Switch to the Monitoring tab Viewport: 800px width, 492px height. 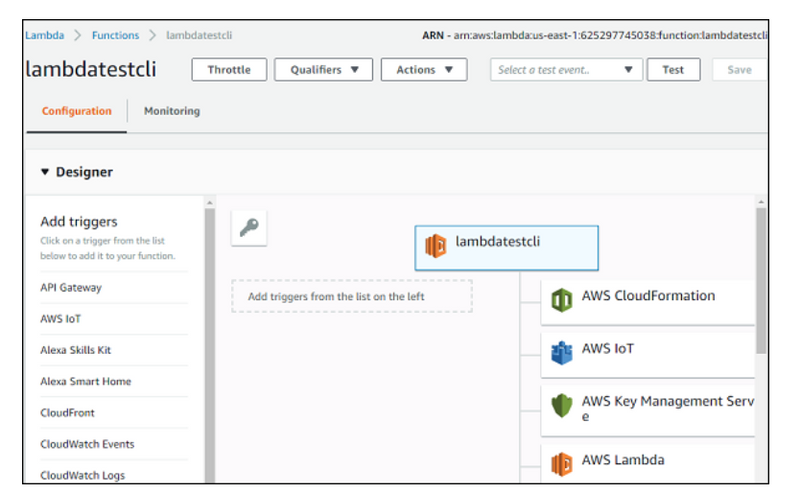pyautogui.click(x=172, y=111)
